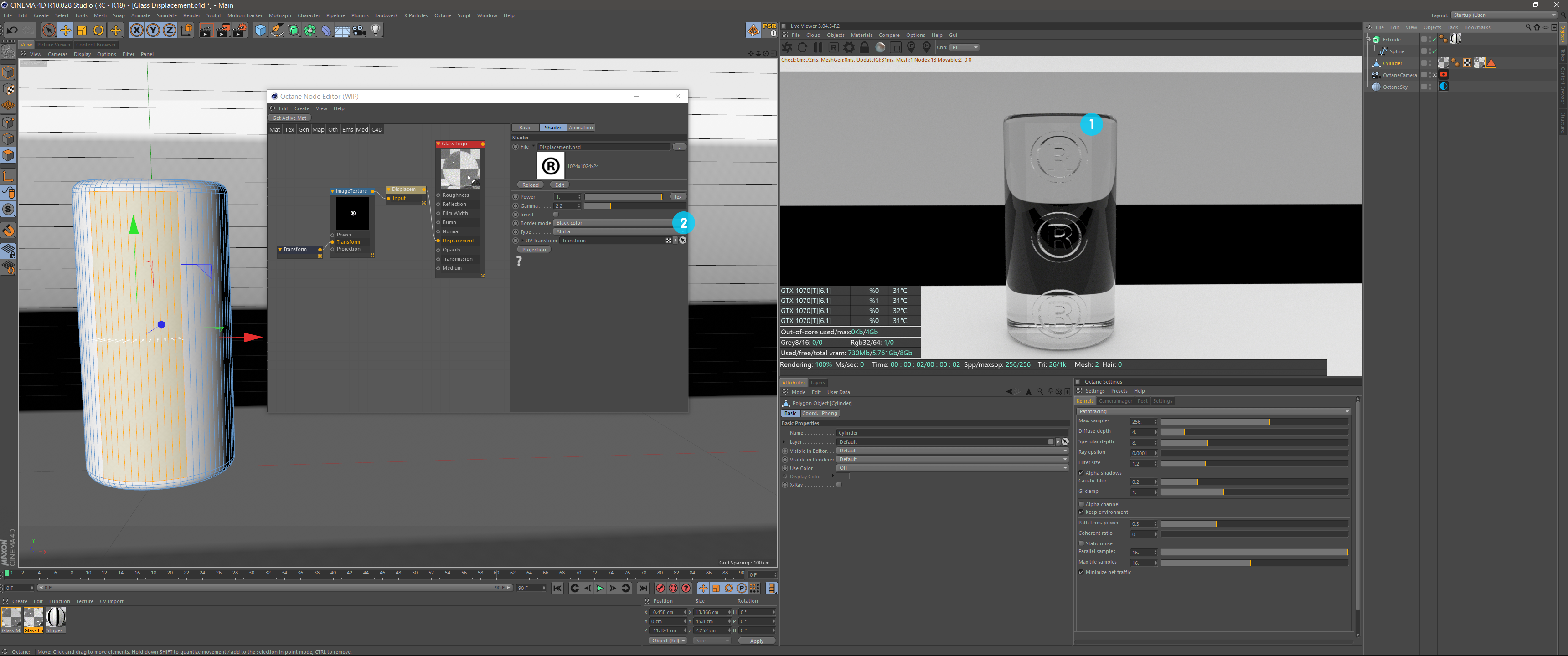The width and height of the screenshot is (1568, 656).
Task: Open Animation tab in Node Editor
Action: point(581,128)
